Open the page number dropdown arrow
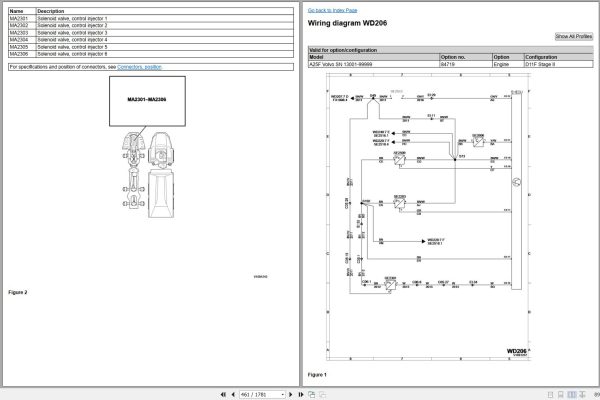Image resolution: width=600 pixels, height=400 pixels. click(x=283, y=394)
